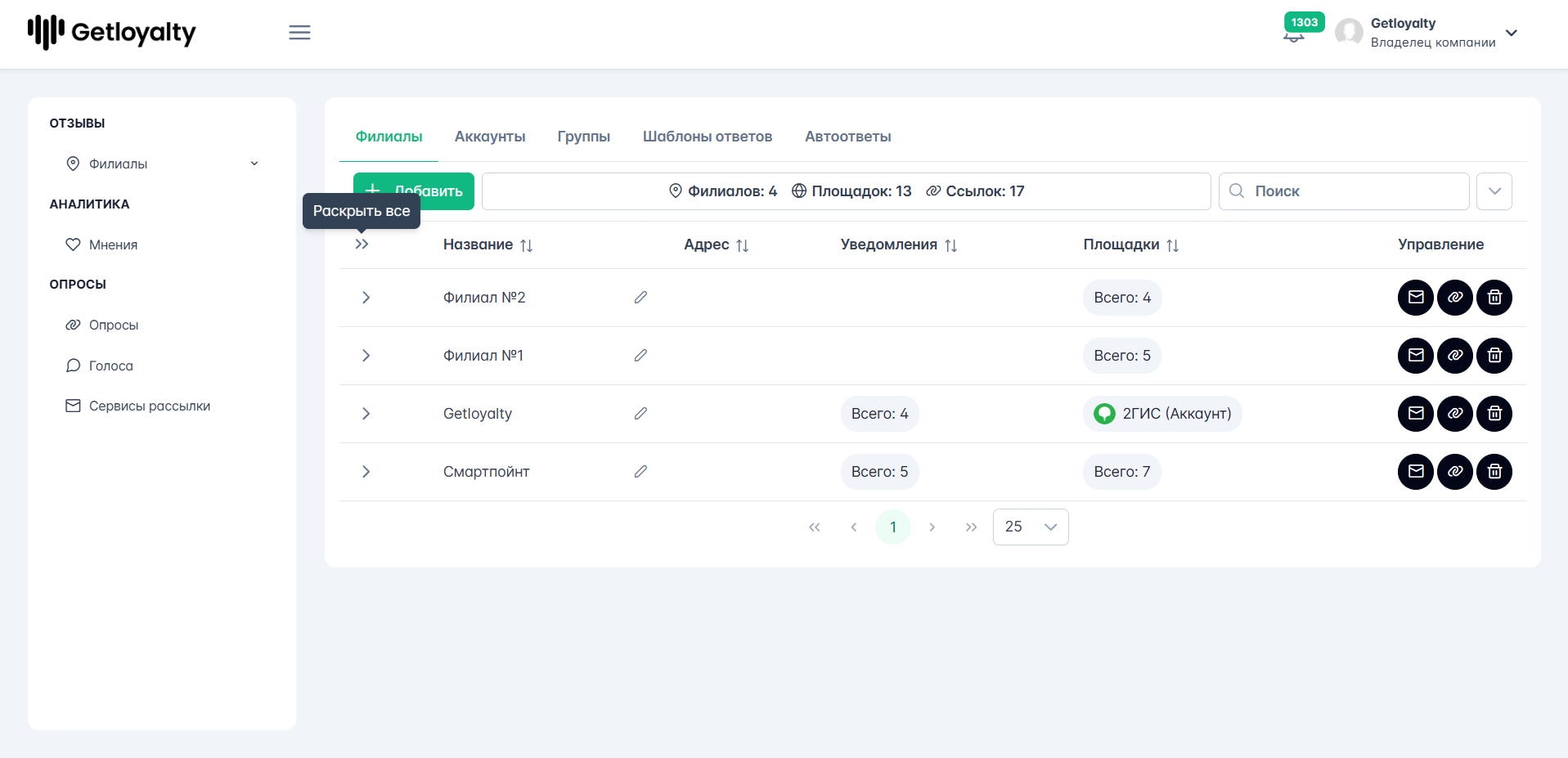Open the page size dropdown showing 25
The width and height of the screenshot is (1568, 758).
[x=1031, y=527]
